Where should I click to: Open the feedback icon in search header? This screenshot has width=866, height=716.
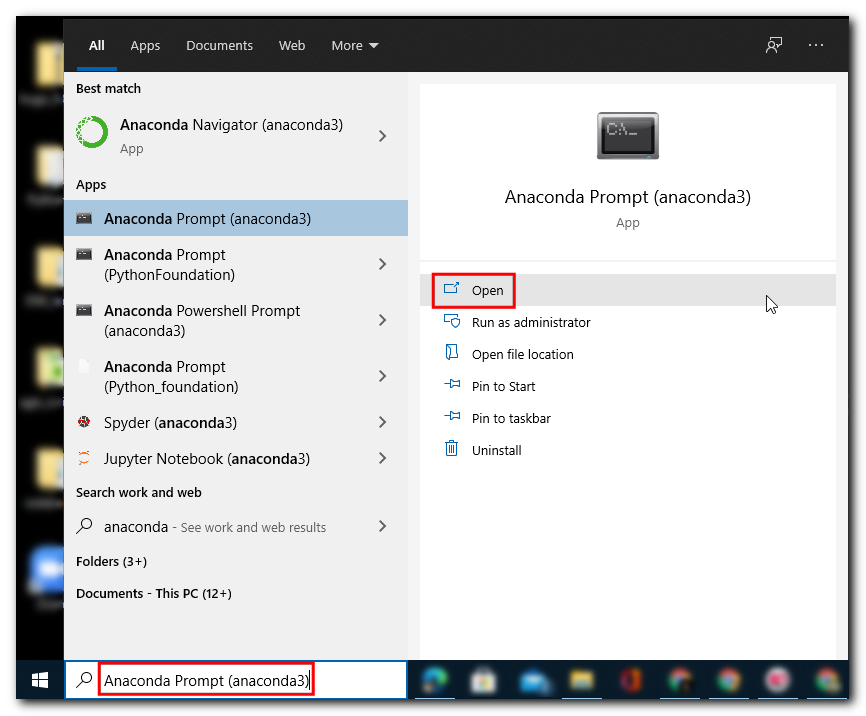(x=774, y=45)
